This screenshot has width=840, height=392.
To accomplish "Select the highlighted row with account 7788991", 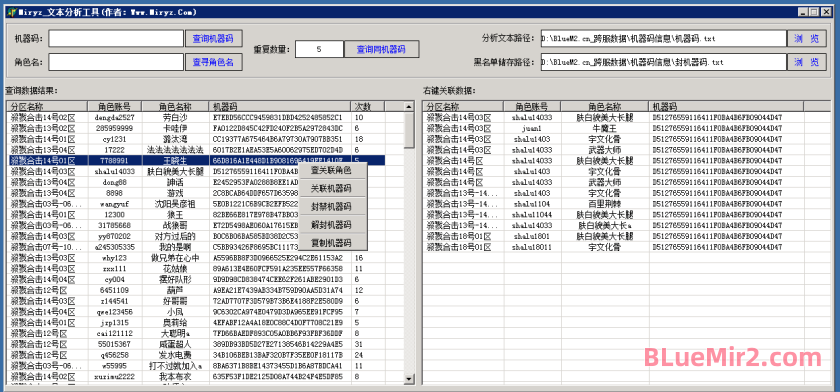I will 196,160.
